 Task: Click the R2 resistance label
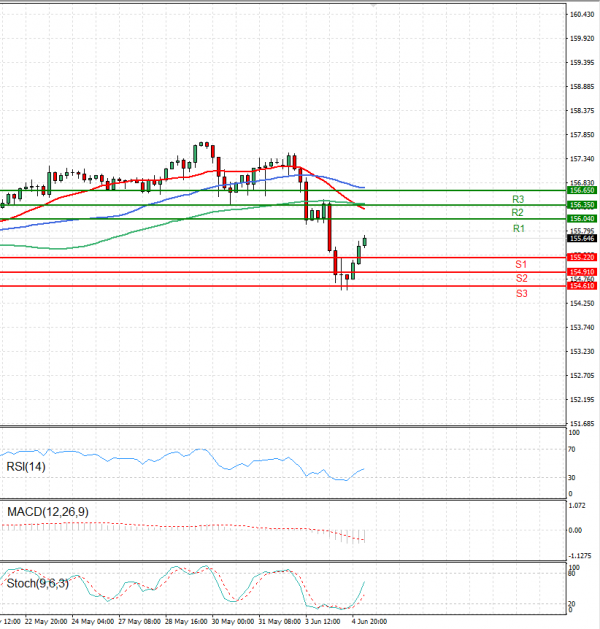517,213
